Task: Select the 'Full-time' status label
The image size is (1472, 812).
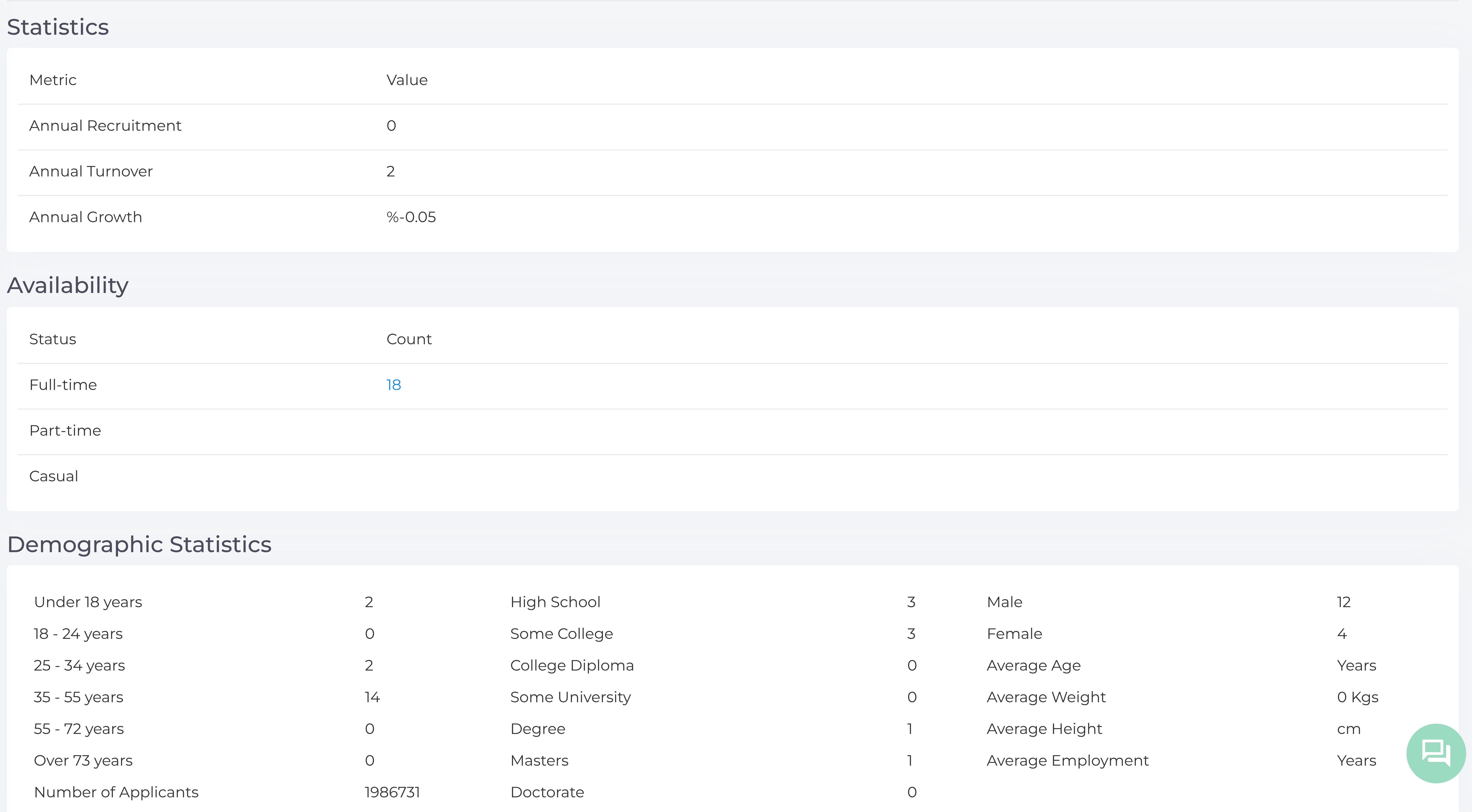Action: pyautogui.click(x=63, y=385)
